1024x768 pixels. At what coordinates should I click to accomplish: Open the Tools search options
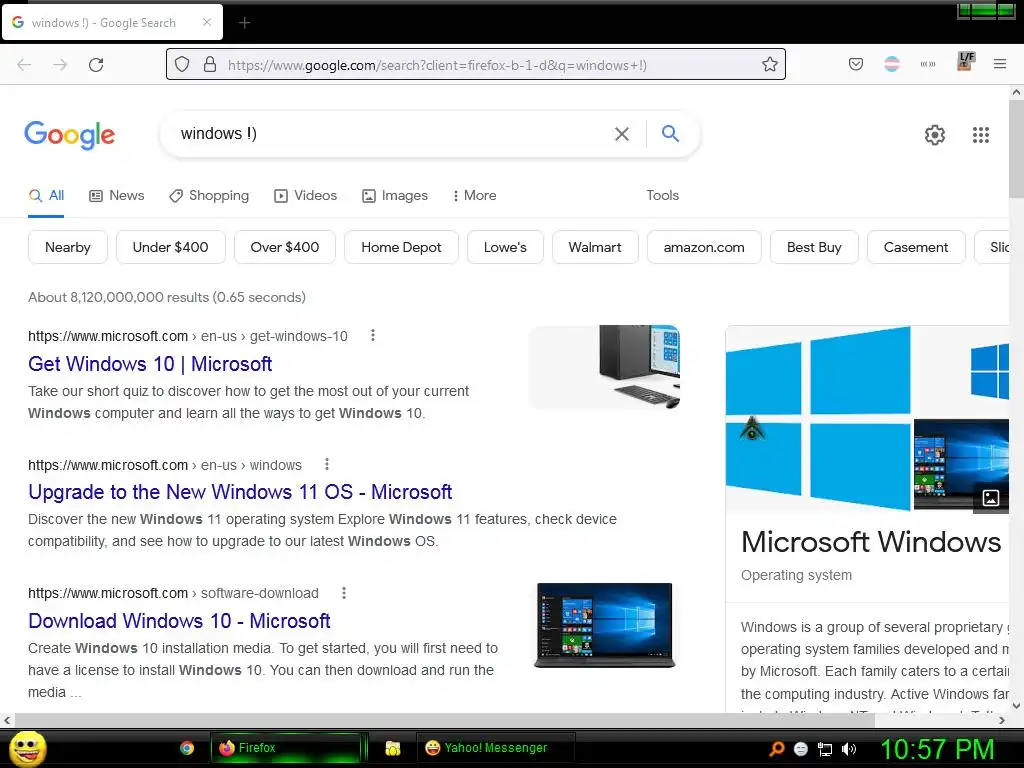click(x=662, y=195)
